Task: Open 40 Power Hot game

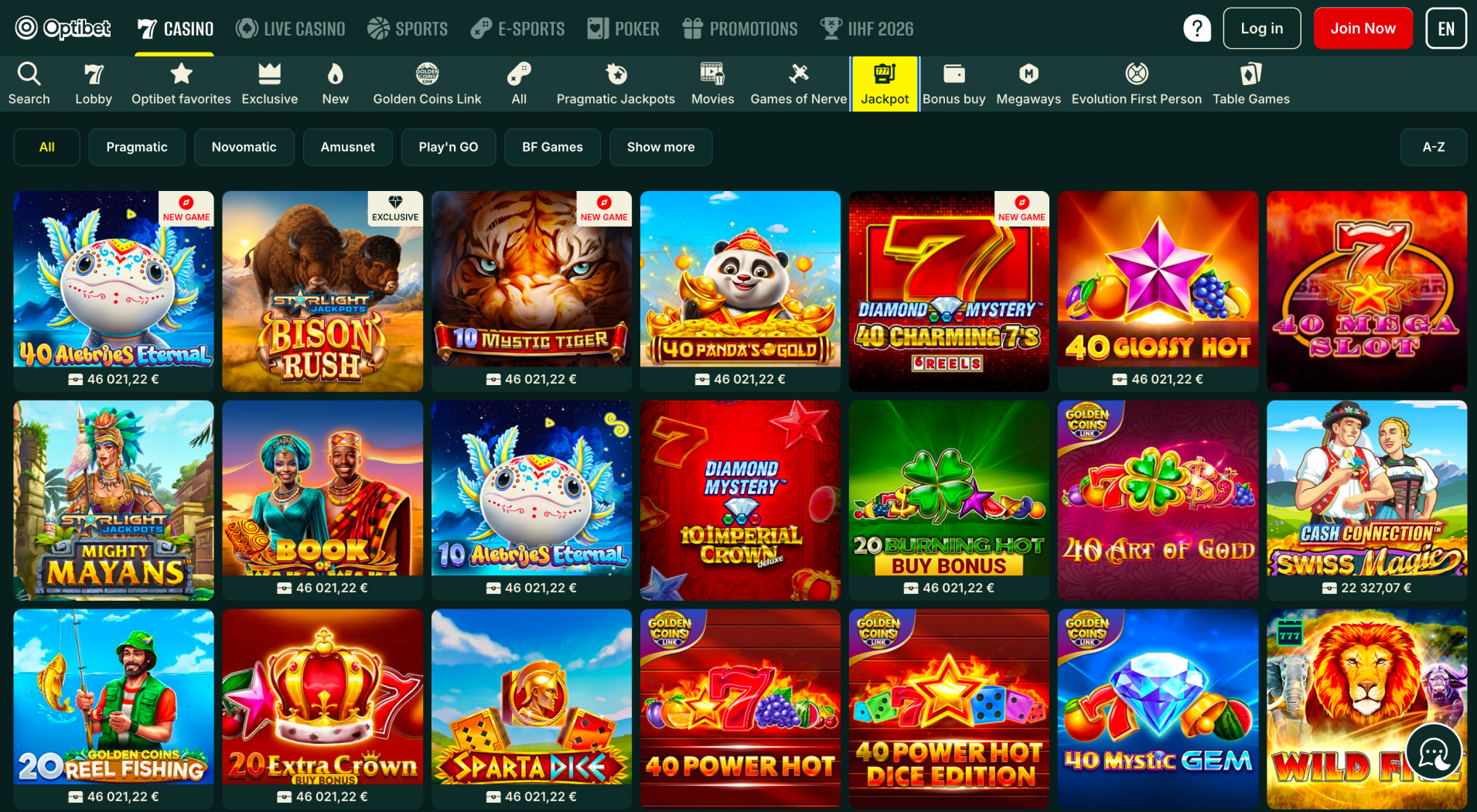Action: [740, 709]
